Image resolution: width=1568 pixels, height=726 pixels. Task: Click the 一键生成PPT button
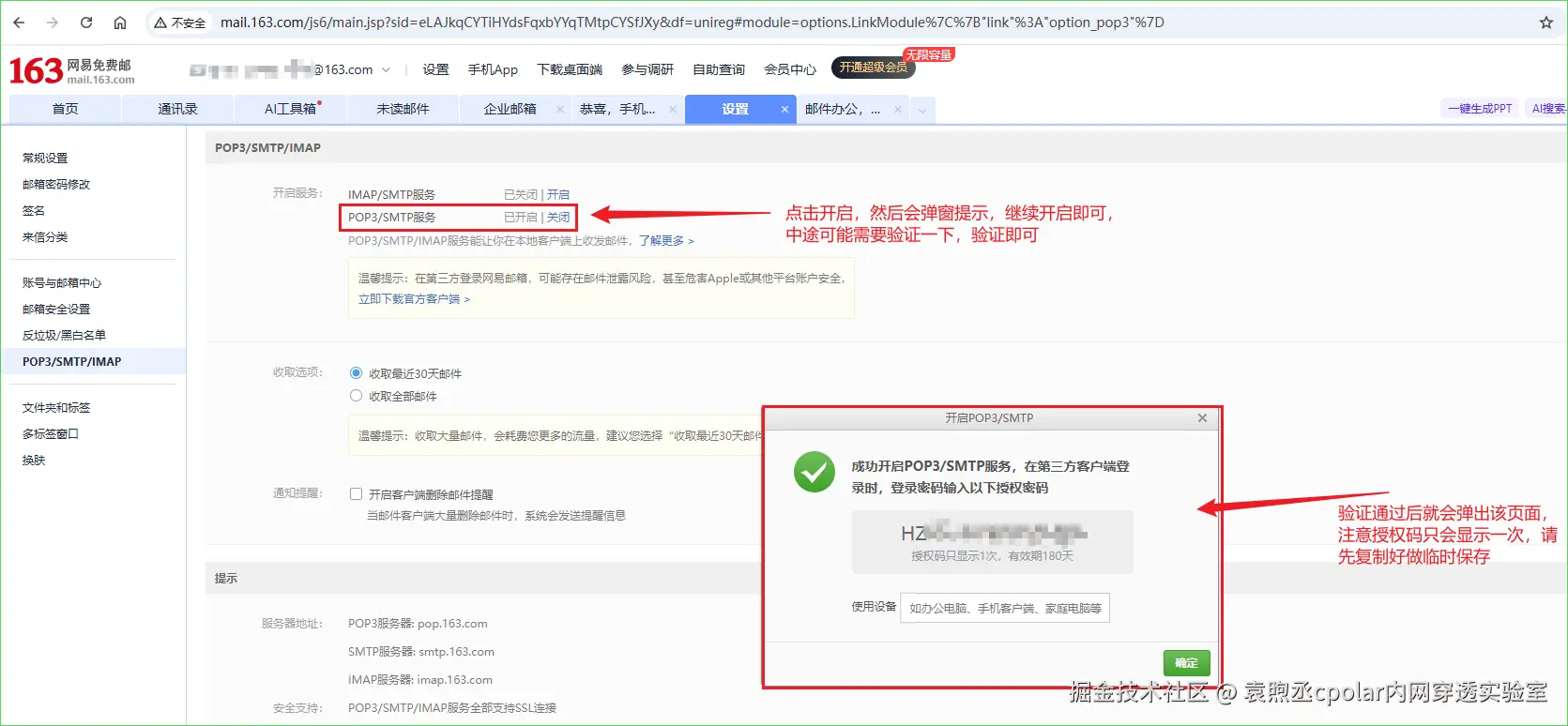click(1480, 109)
